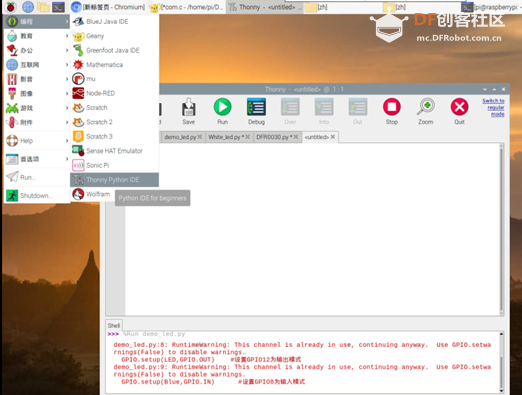
Task: Click the Chromium taskbar window button
Action: click(109, 7)
